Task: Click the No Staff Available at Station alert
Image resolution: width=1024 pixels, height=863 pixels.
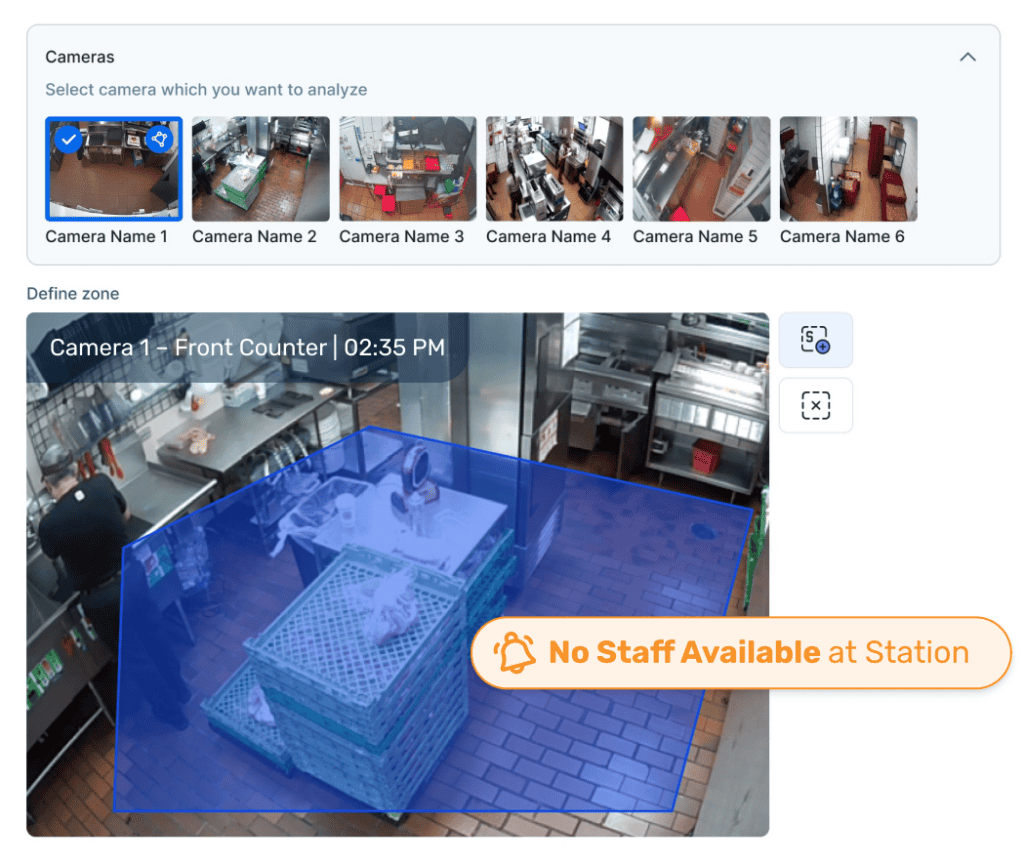Action: tap(741, 653)
